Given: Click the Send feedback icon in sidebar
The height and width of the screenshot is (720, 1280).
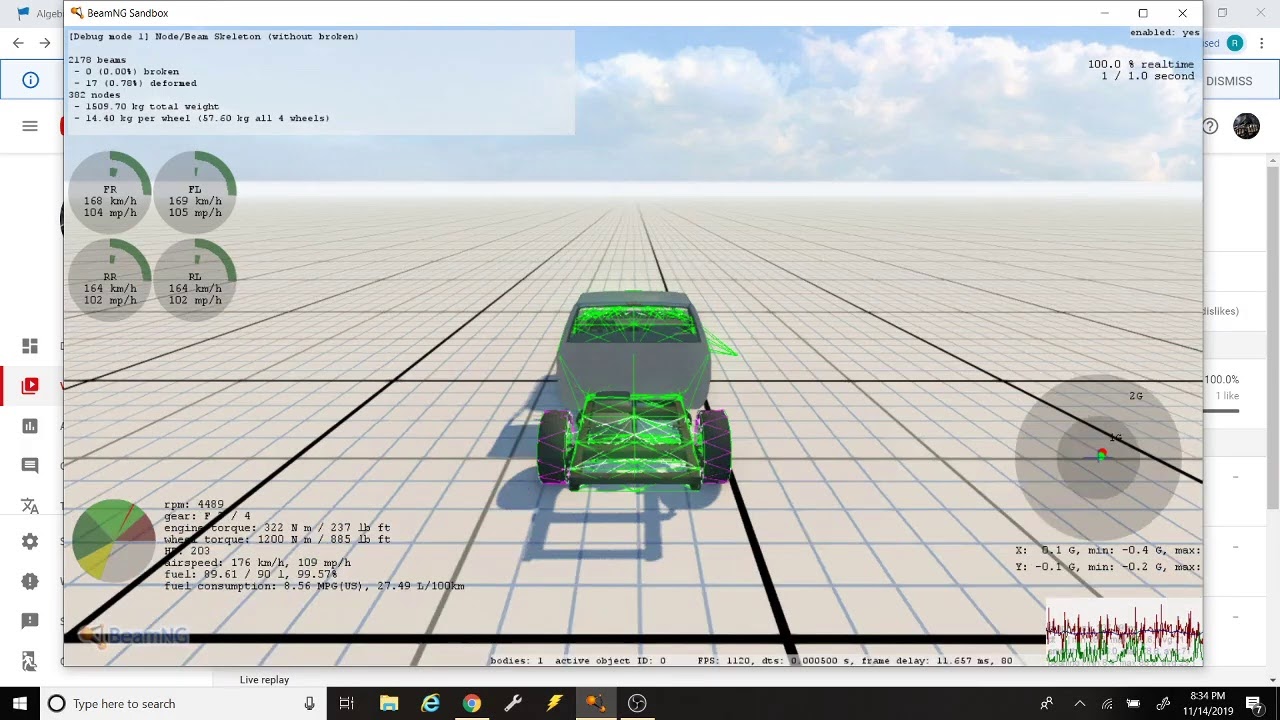Looking at the screenshot, I should pos(30,621).
